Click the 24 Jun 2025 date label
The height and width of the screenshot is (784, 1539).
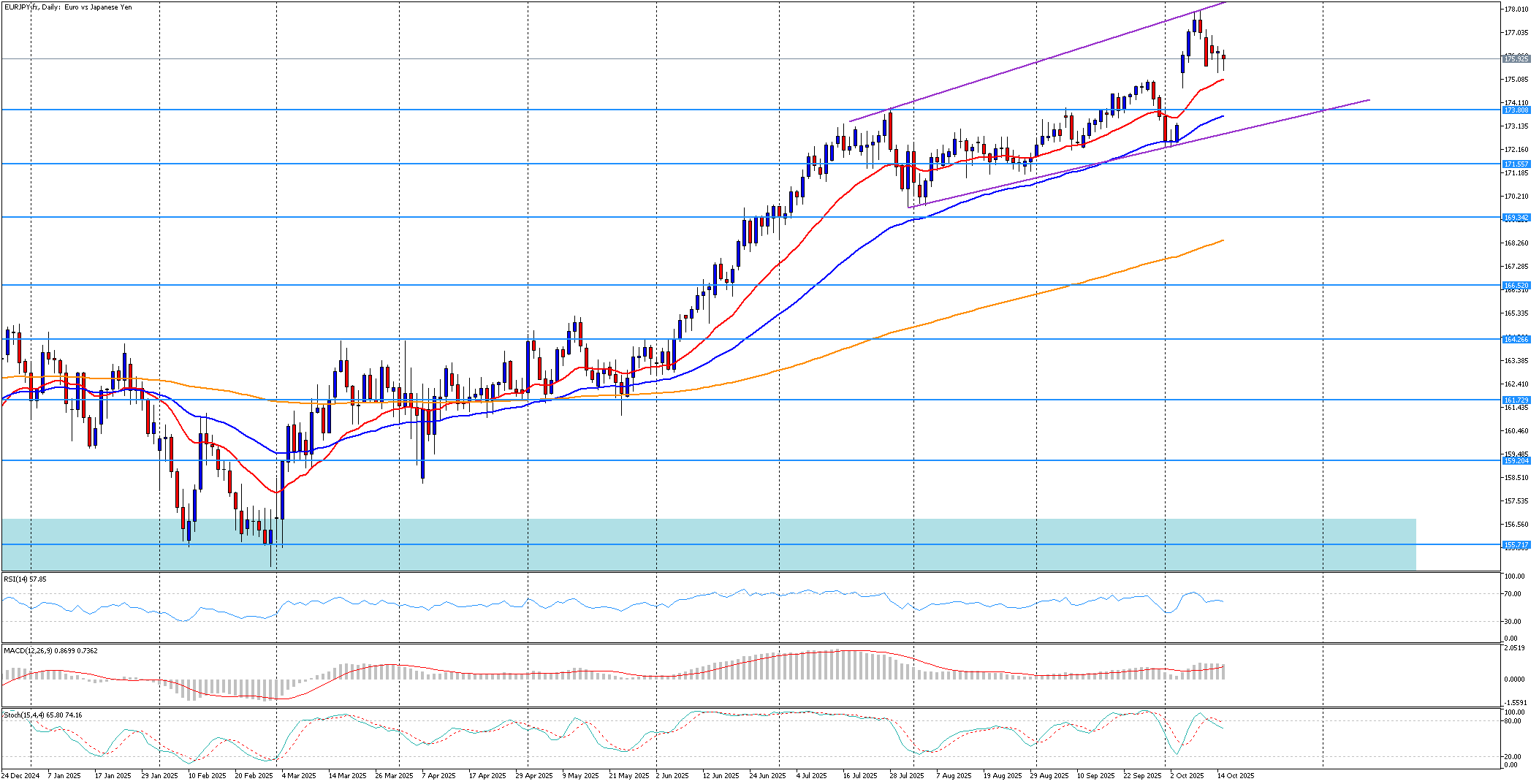(768, 776)
